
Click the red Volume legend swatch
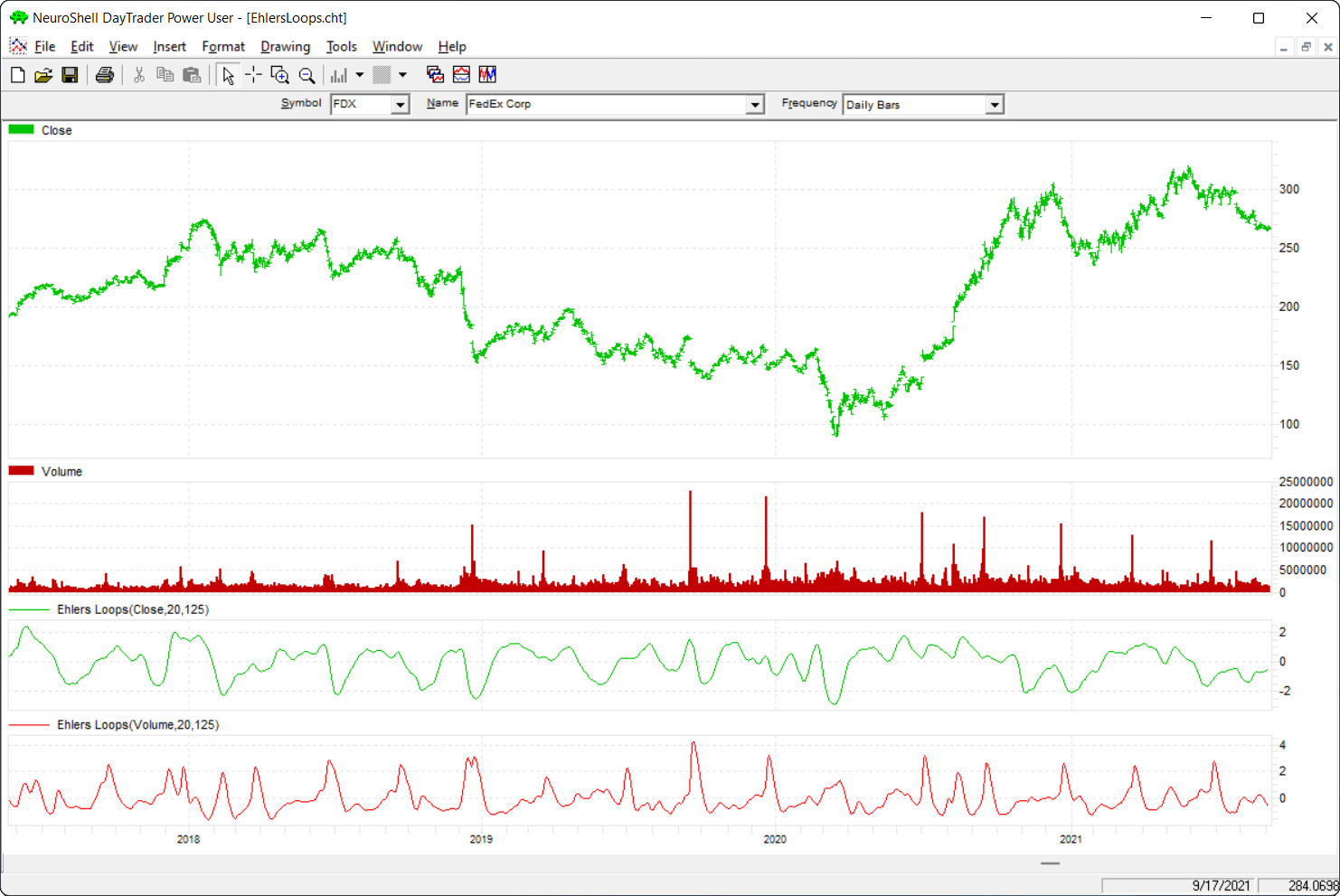(21, 470)
